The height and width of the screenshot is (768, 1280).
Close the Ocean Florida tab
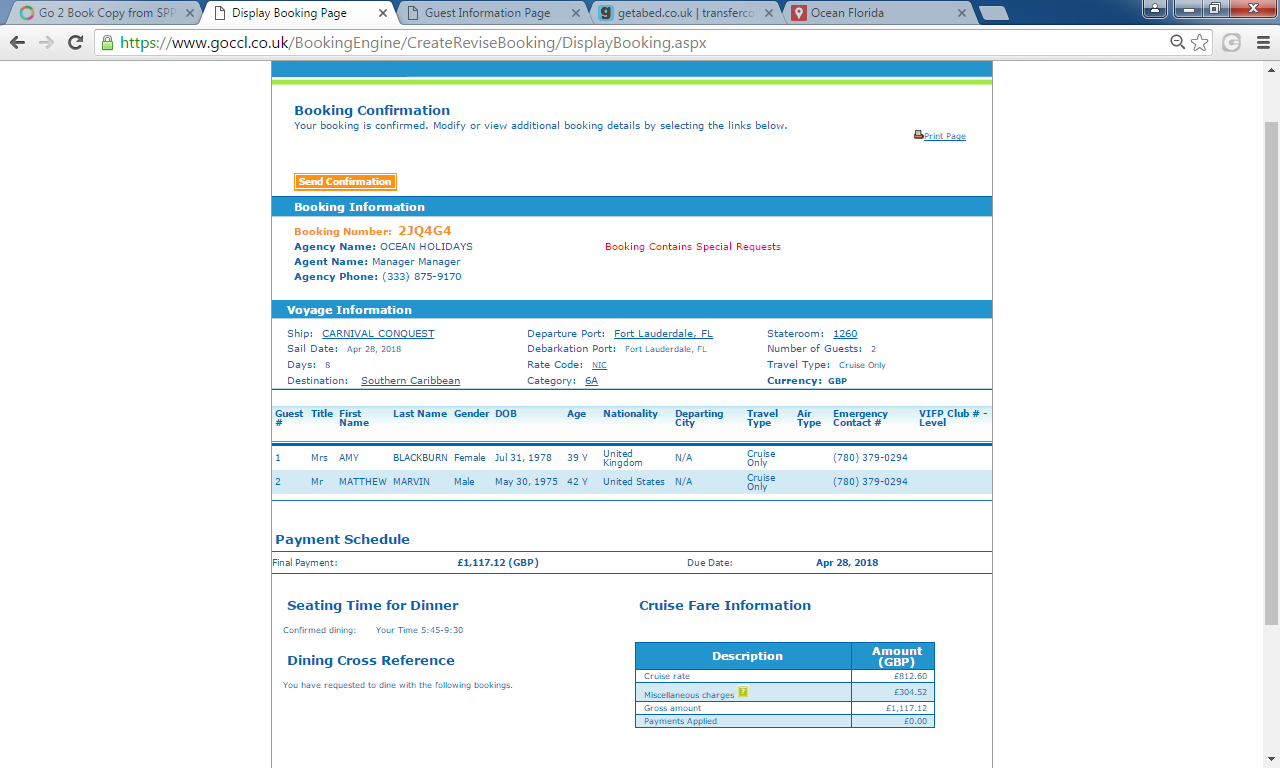coord(961,13)
